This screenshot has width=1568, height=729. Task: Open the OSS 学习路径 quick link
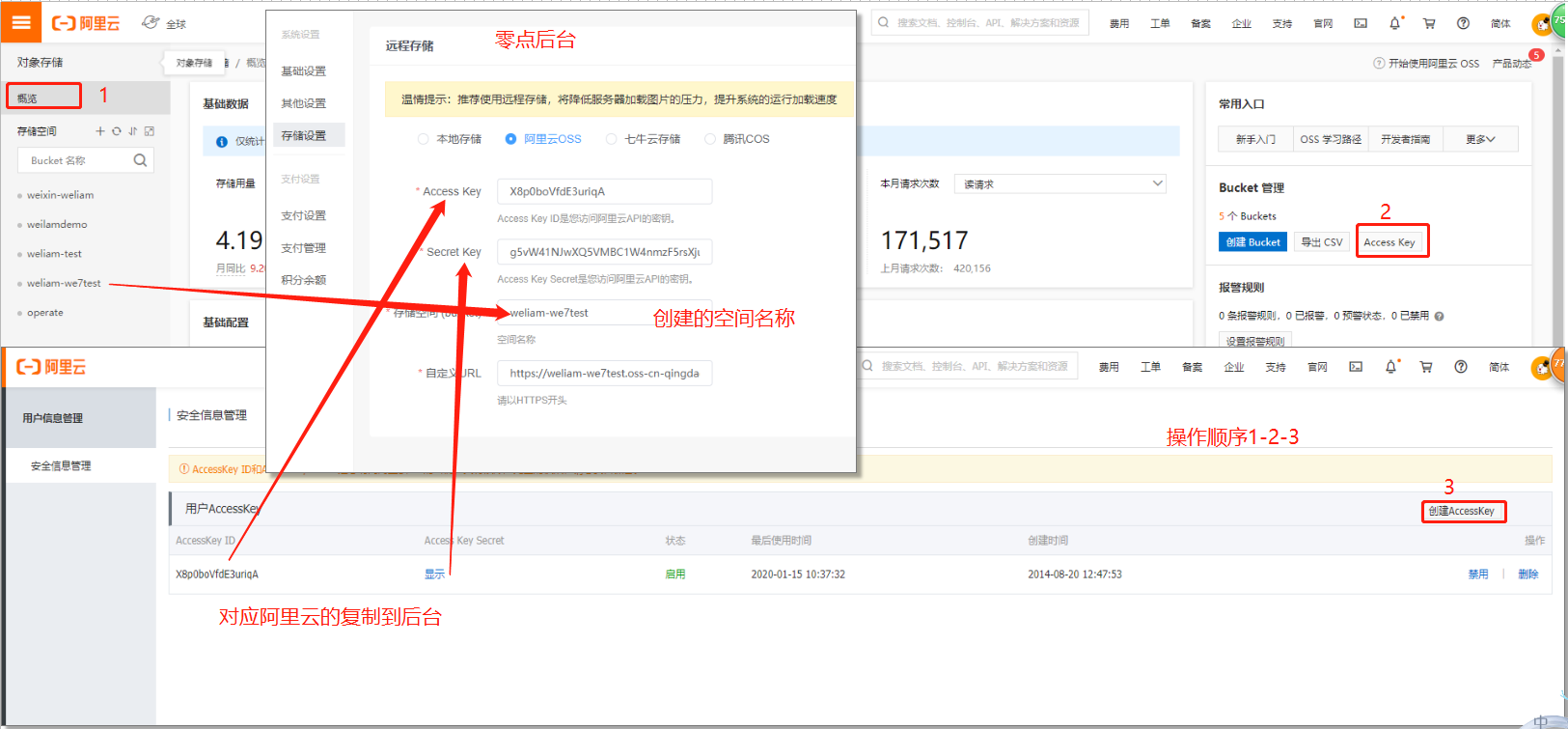1331,139
